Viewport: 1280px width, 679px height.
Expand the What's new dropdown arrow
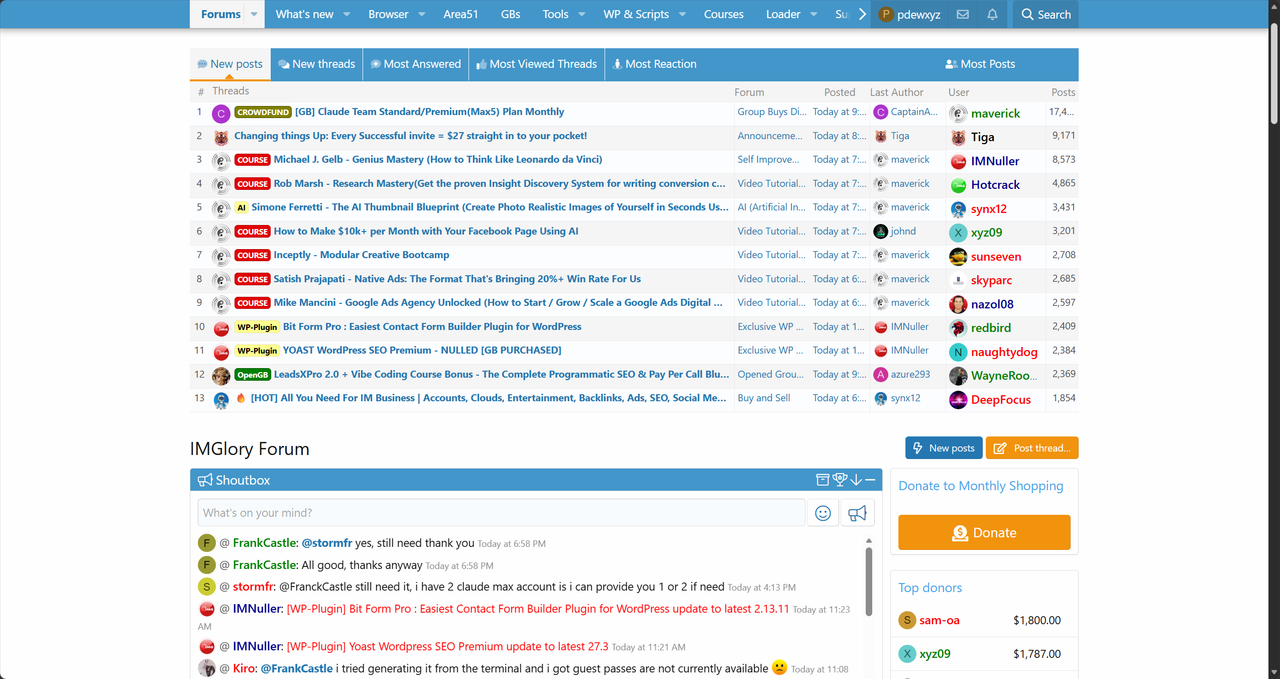pyautogui.click(x=346, y=14)
